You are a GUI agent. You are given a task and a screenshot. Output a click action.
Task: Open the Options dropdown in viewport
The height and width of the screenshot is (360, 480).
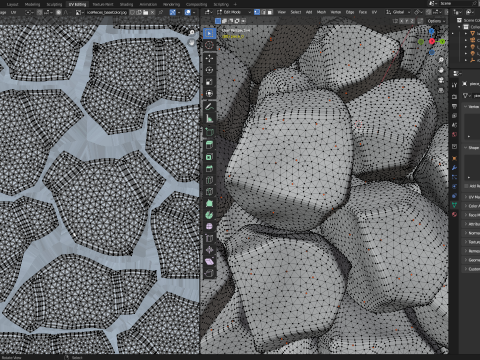click(x=436, y=21)
